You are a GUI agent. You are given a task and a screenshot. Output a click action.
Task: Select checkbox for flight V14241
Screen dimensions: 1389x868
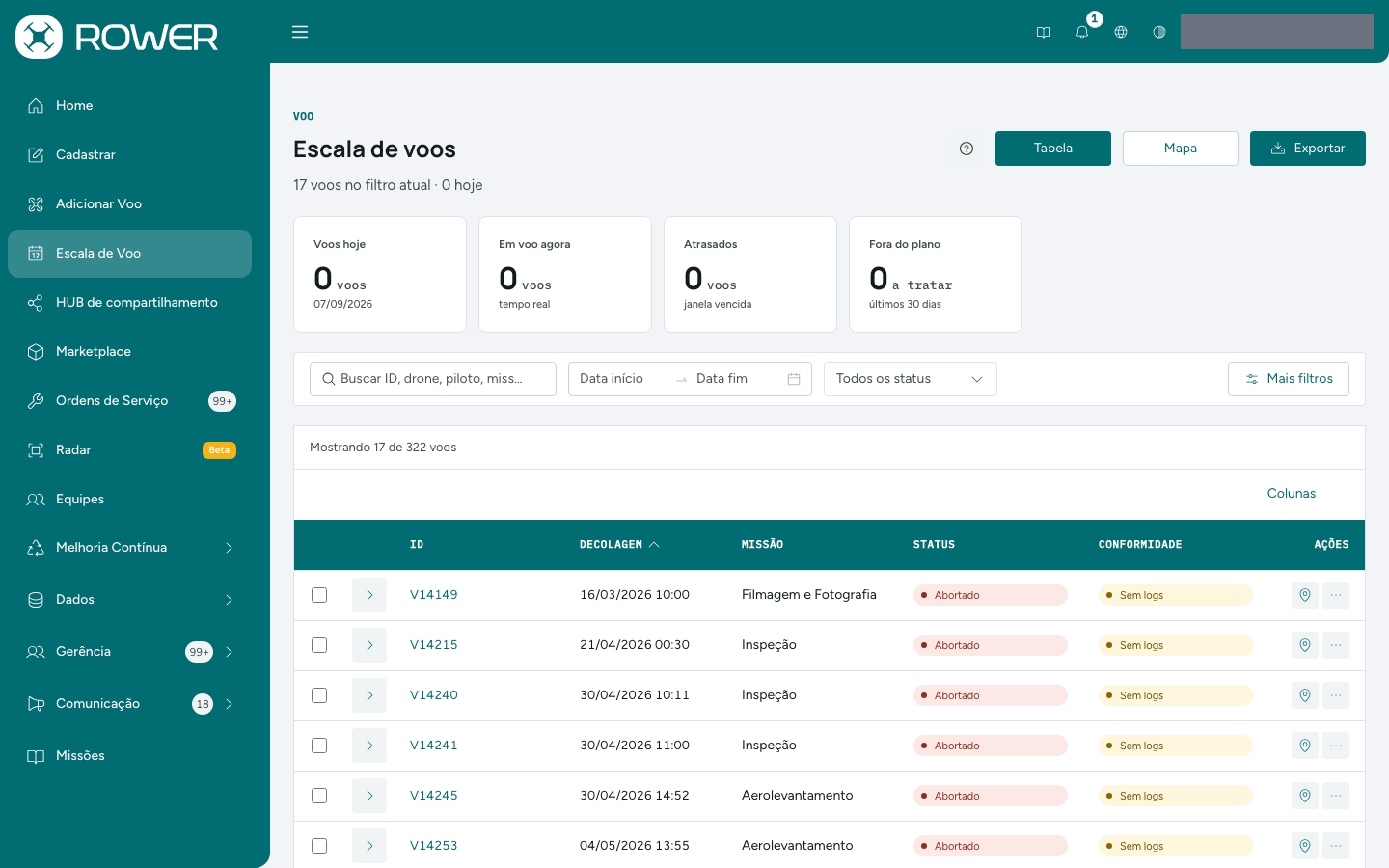[x=319, y=746]
